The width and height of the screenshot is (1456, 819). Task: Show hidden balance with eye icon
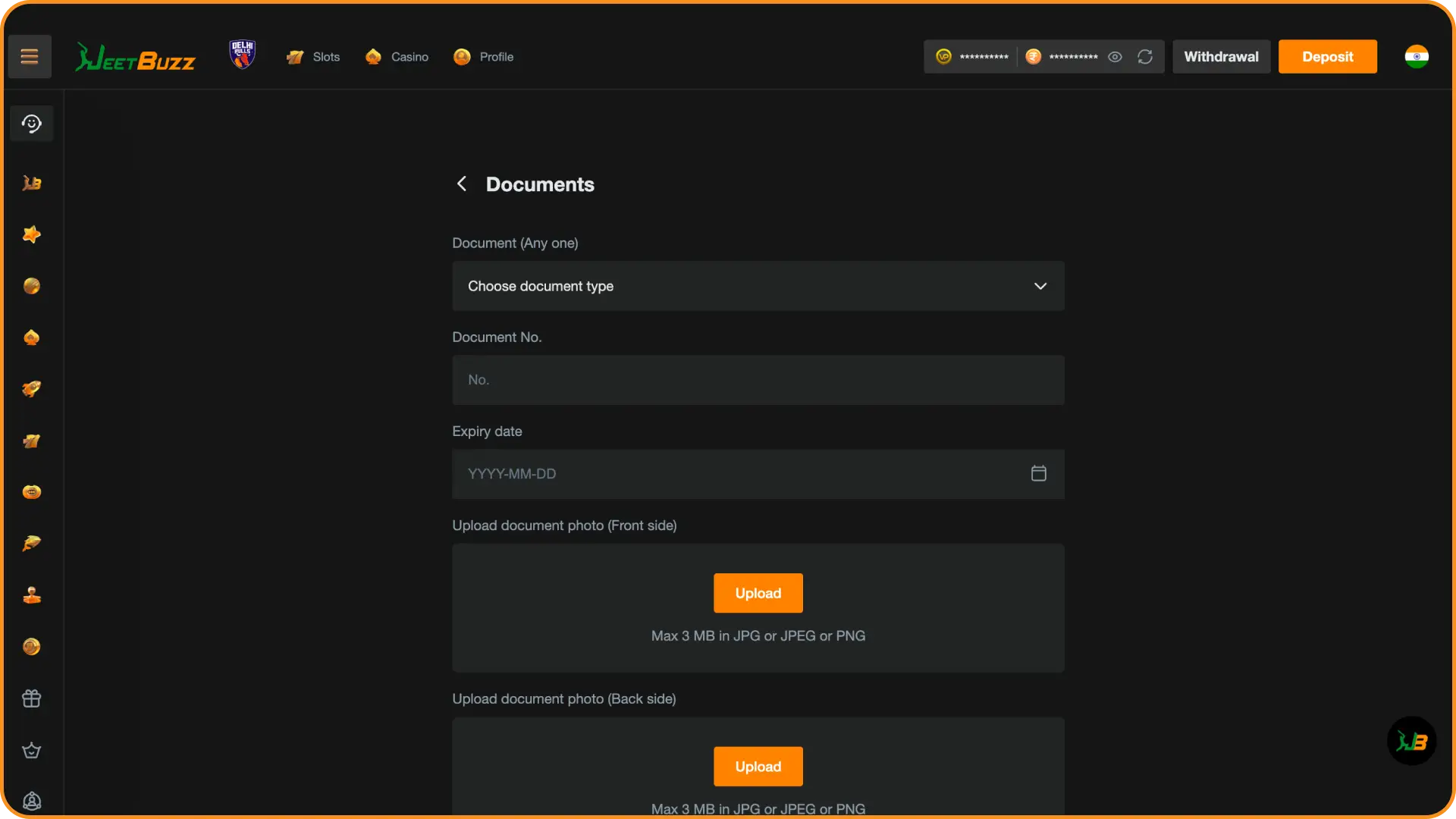coord(1115,57)
